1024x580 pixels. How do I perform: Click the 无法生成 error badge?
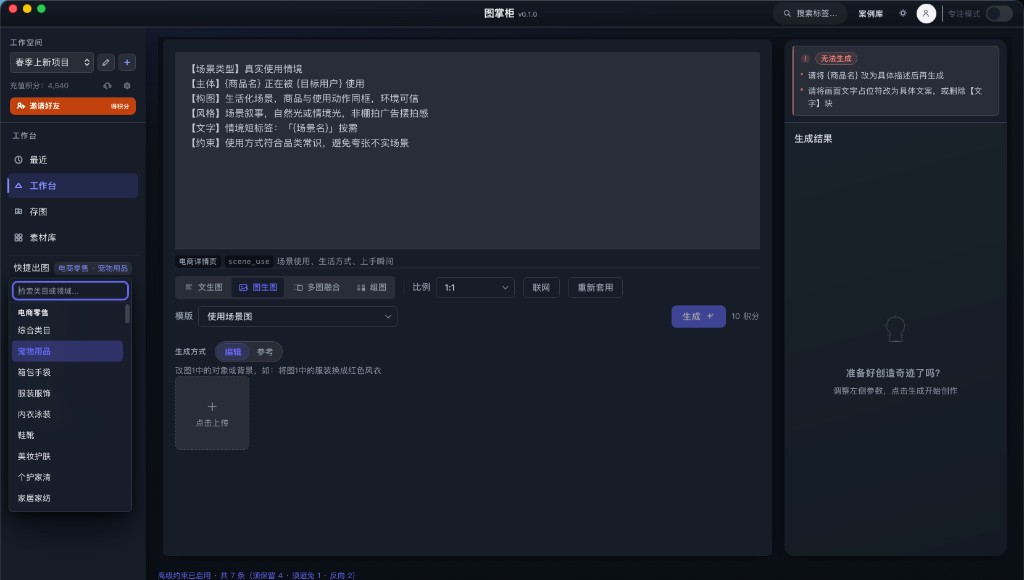836,58
